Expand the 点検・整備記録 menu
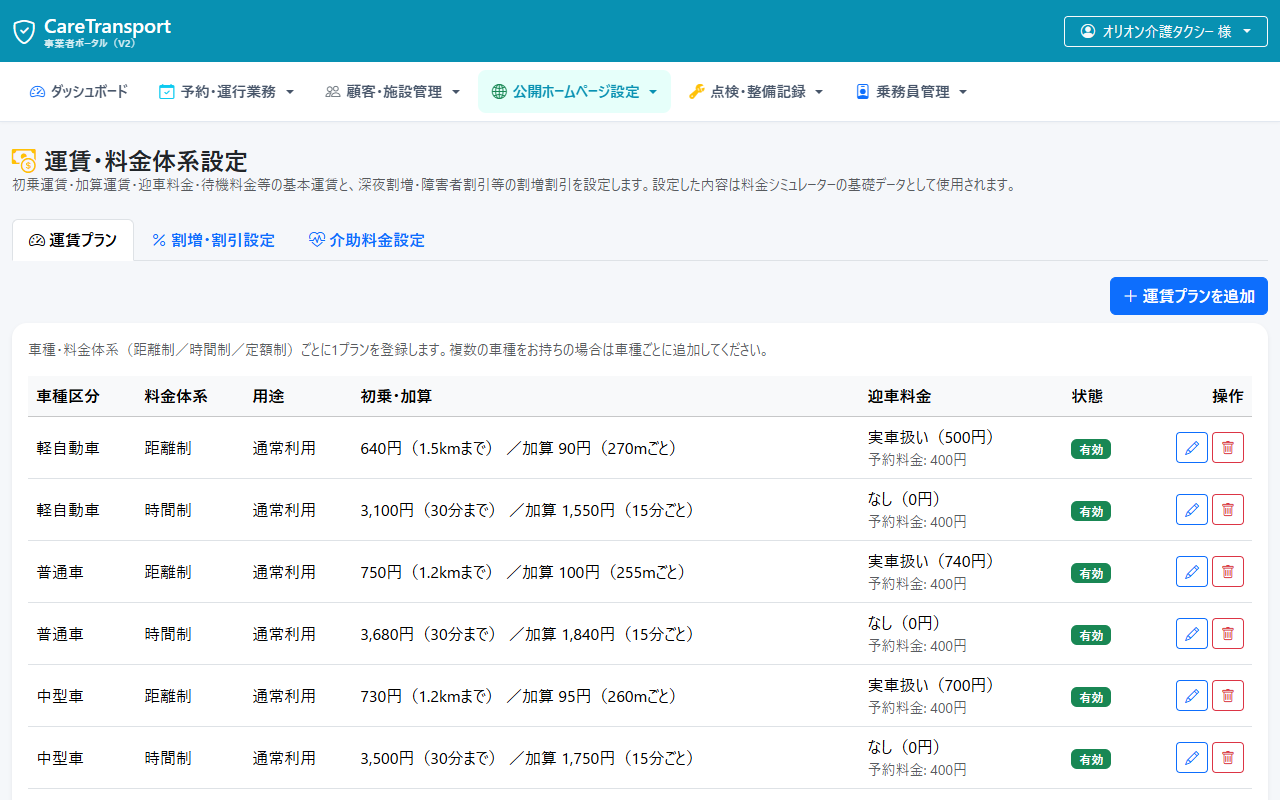Screen dimensions: 1280x800 coord(755,92)
